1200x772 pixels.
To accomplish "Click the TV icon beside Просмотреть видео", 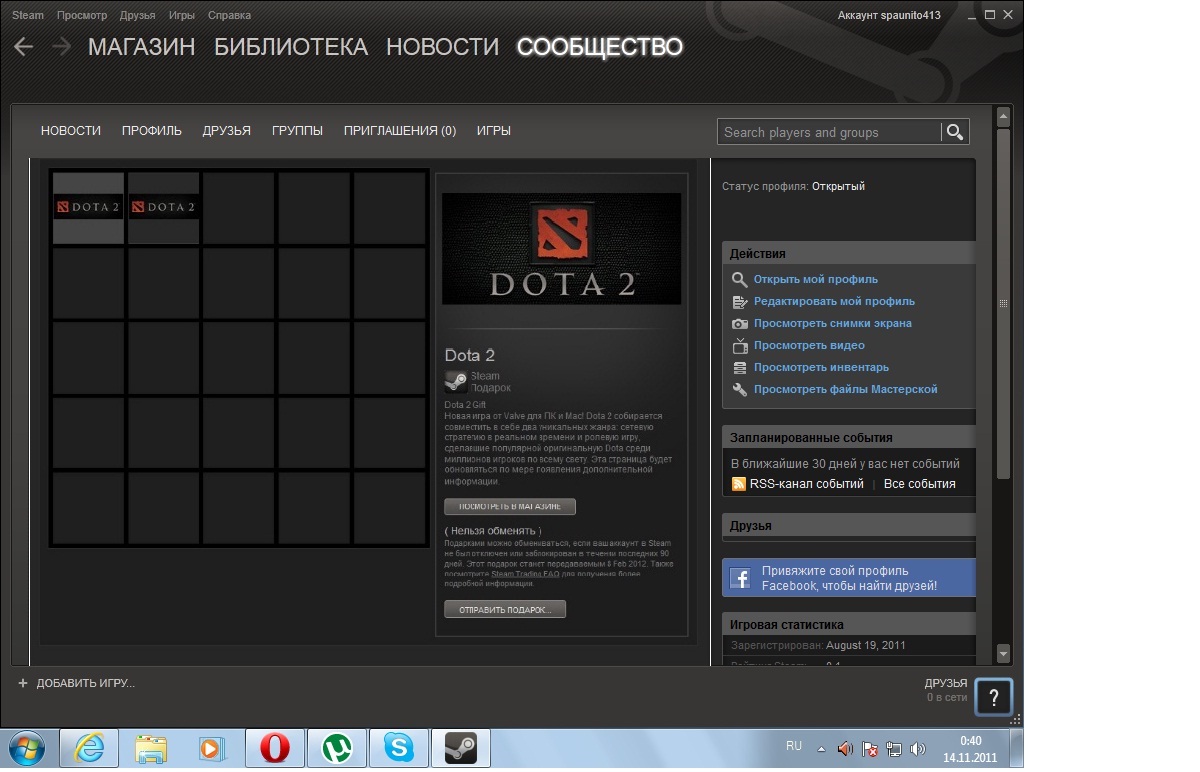I will click(x=740, y=346).
